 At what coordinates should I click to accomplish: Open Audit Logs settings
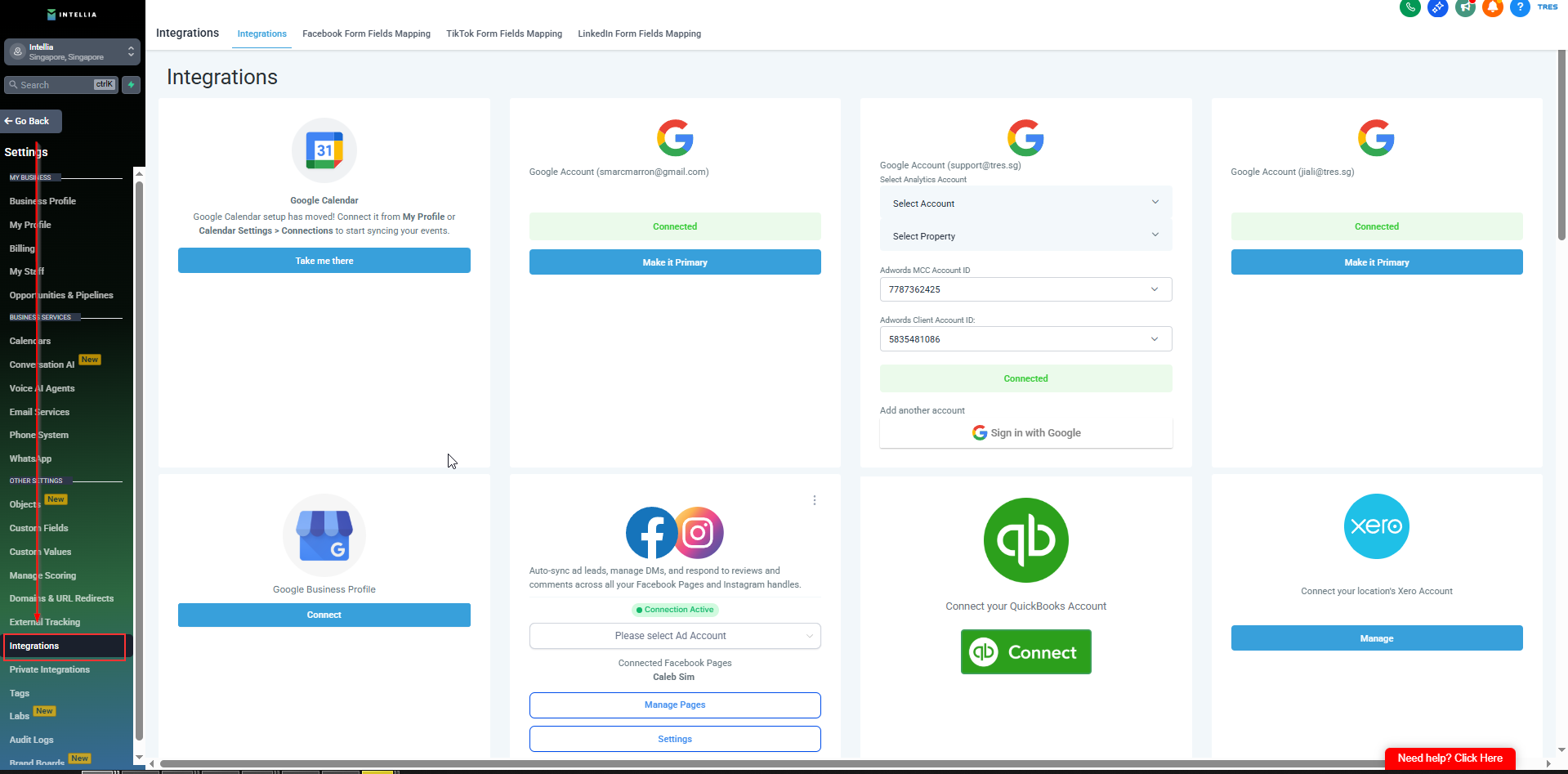[x=31, y=740]
